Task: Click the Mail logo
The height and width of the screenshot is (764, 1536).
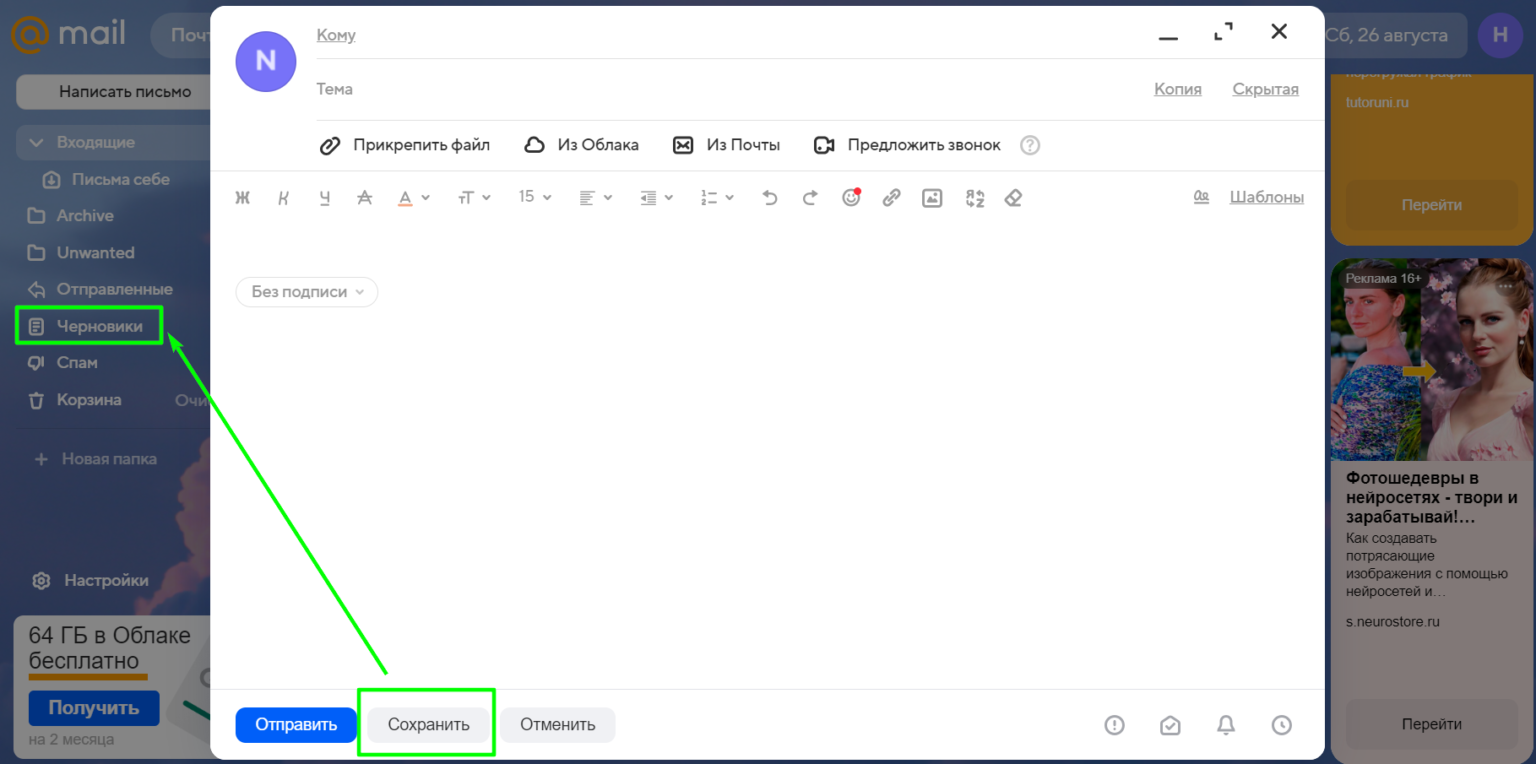Action: tap(69, 34)
